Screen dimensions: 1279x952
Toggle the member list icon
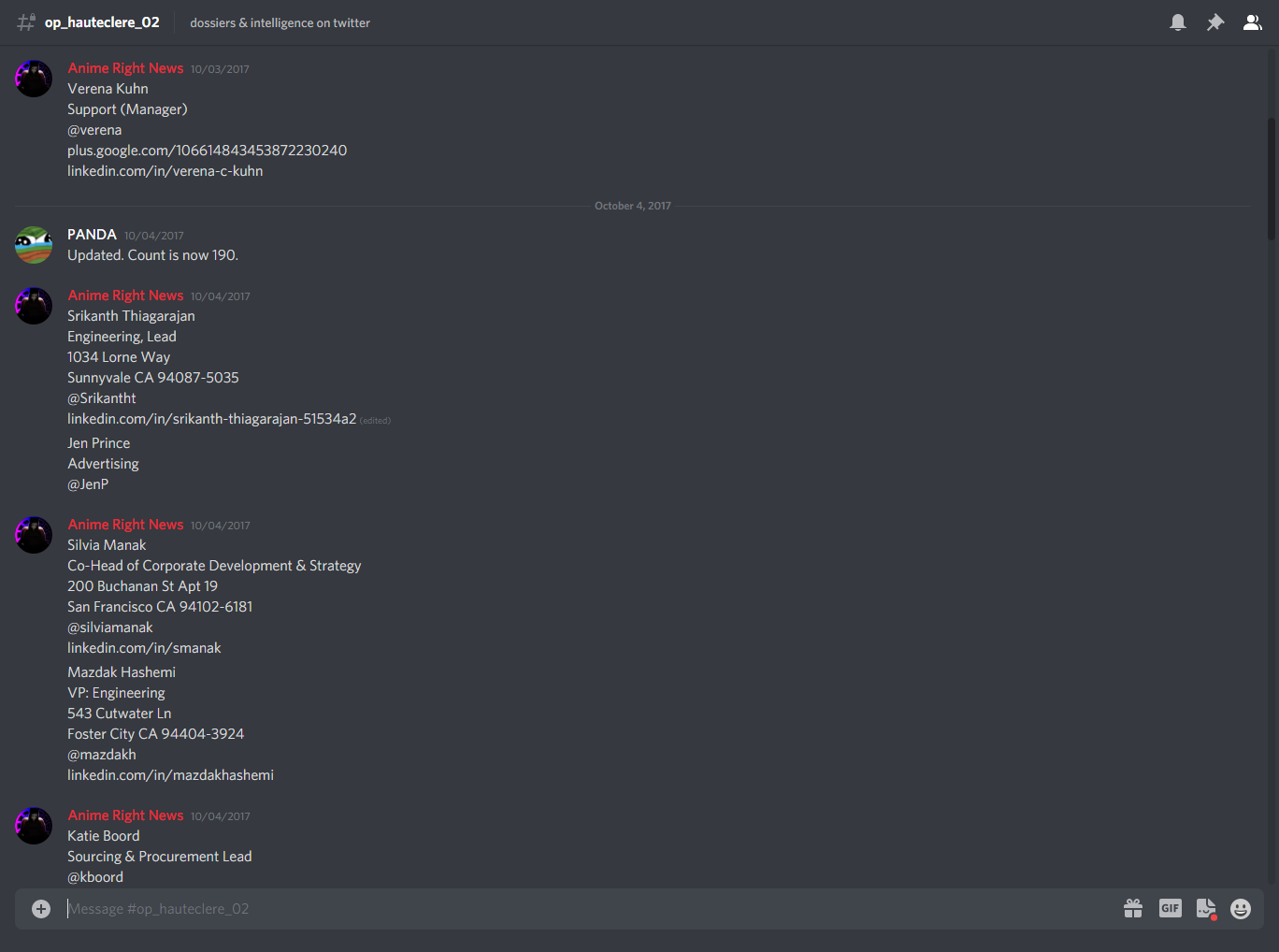pos(1253,22)
